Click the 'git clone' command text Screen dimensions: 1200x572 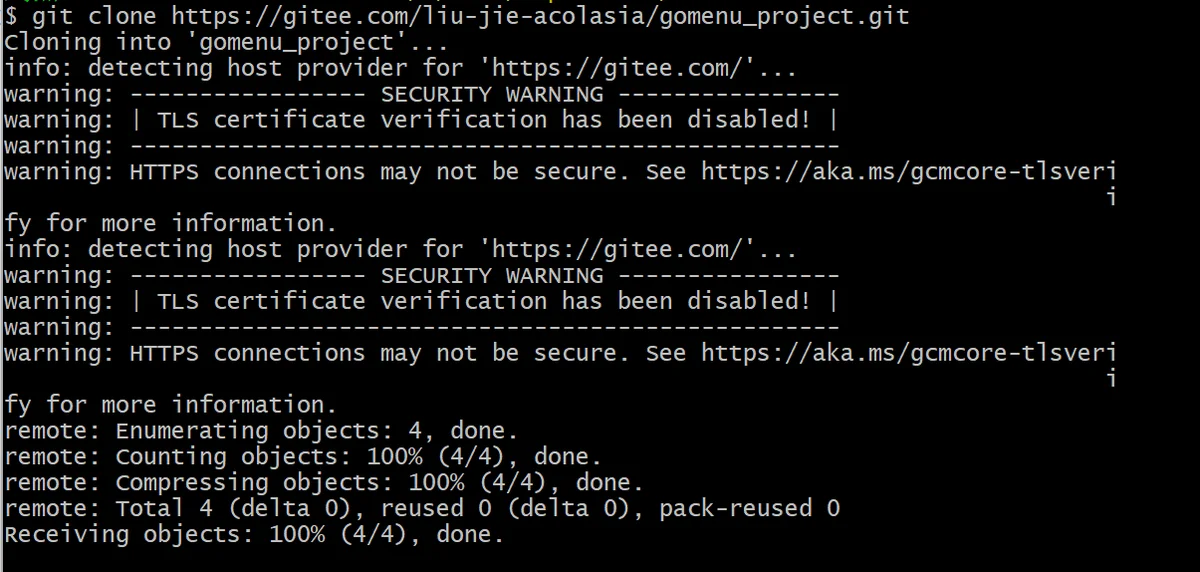point(96,17)
